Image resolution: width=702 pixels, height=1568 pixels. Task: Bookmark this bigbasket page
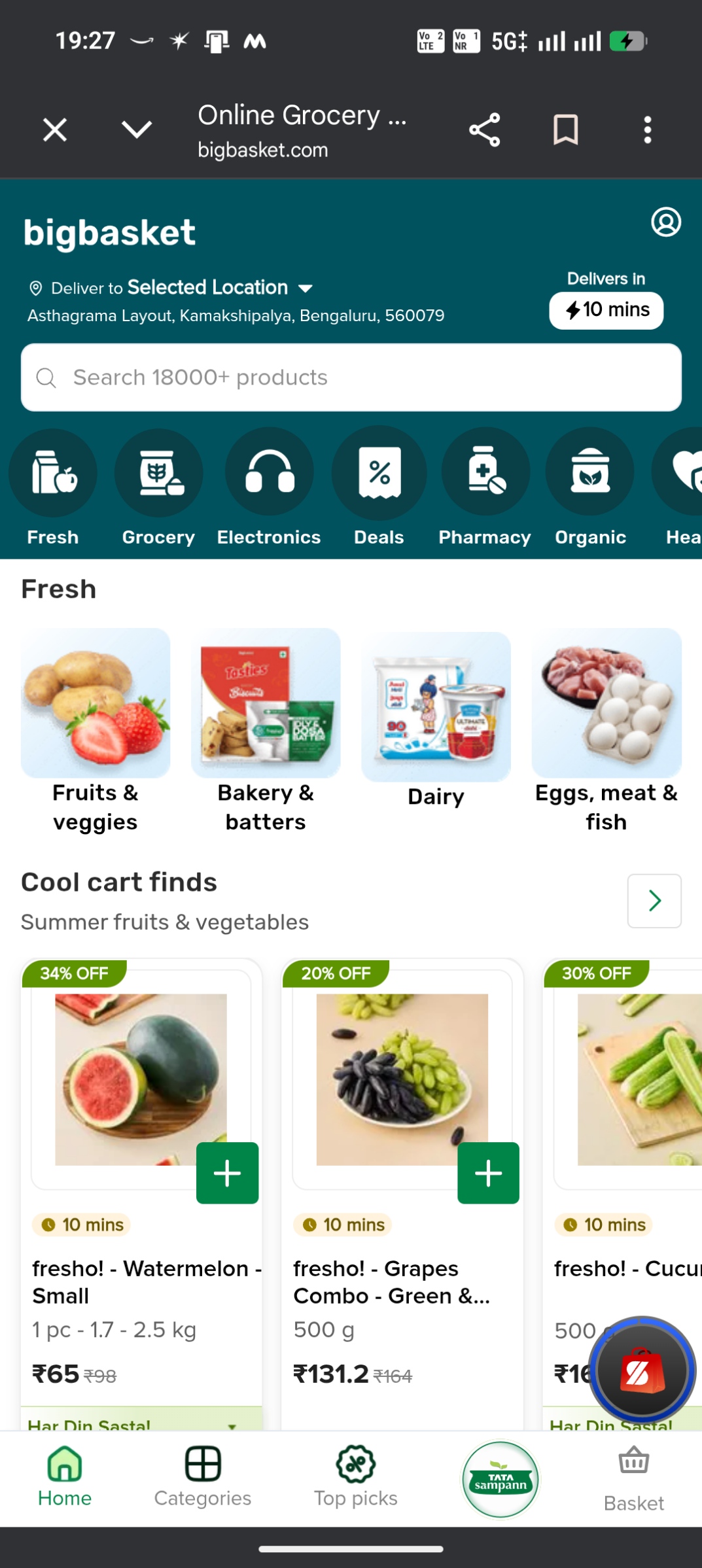click(x=566, y=130)
